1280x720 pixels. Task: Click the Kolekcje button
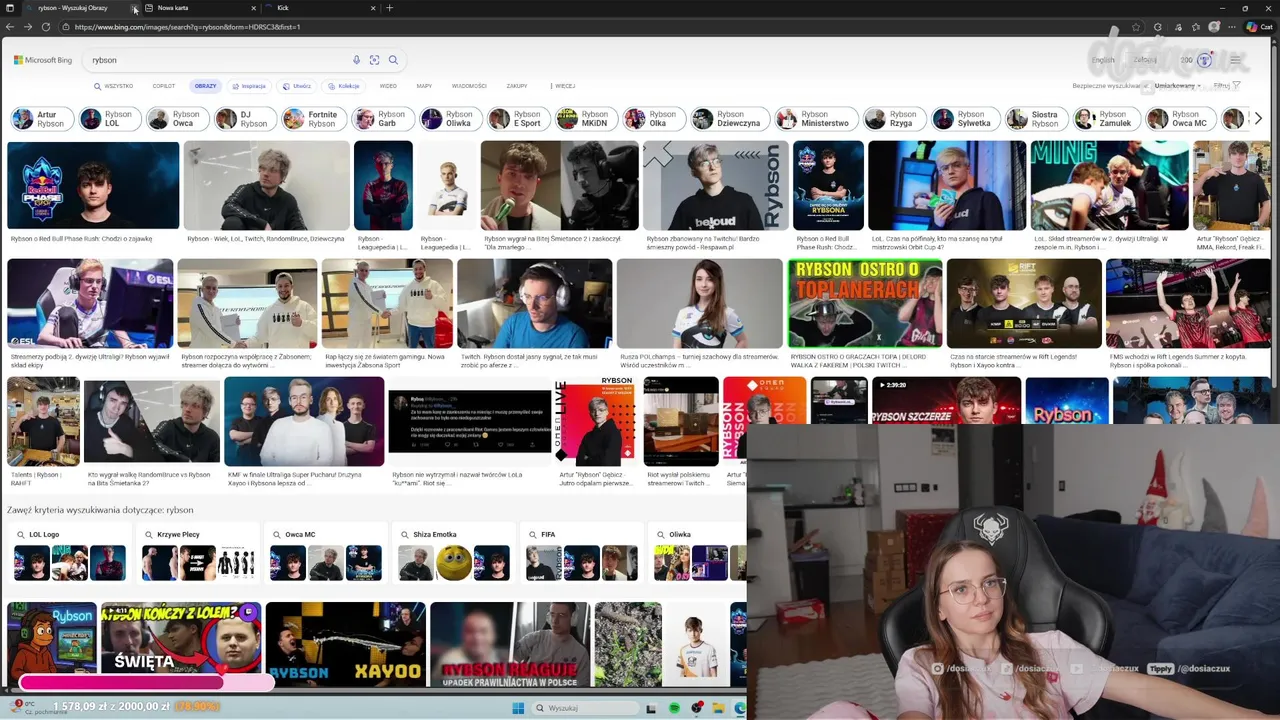point(343,86)
